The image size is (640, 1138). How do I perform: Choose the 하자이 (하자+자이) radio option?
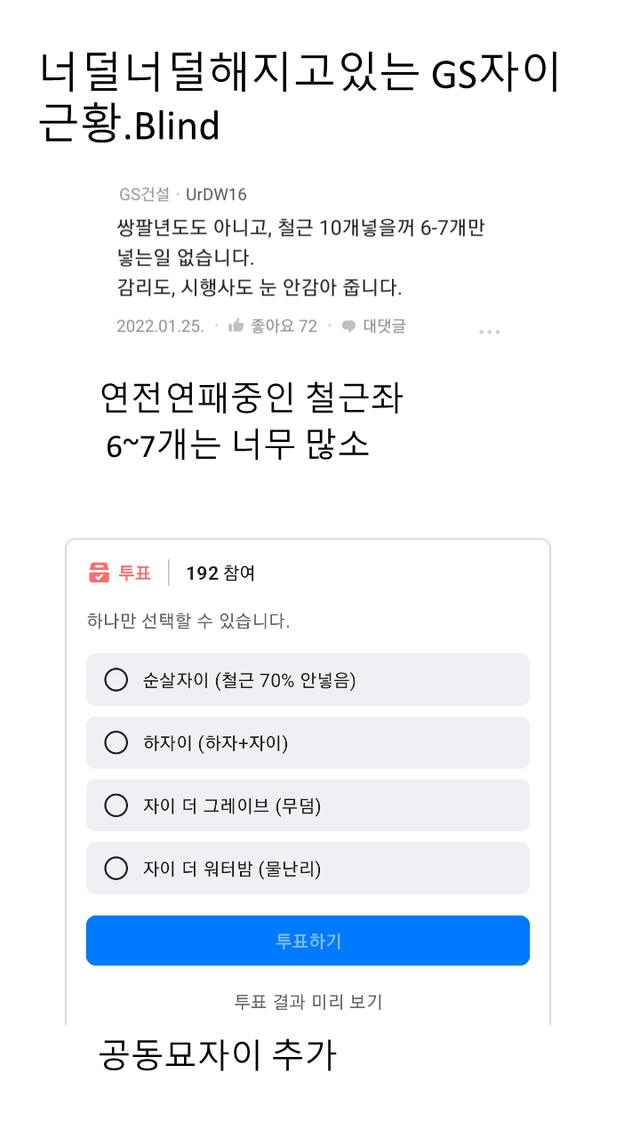pos(116,743)
